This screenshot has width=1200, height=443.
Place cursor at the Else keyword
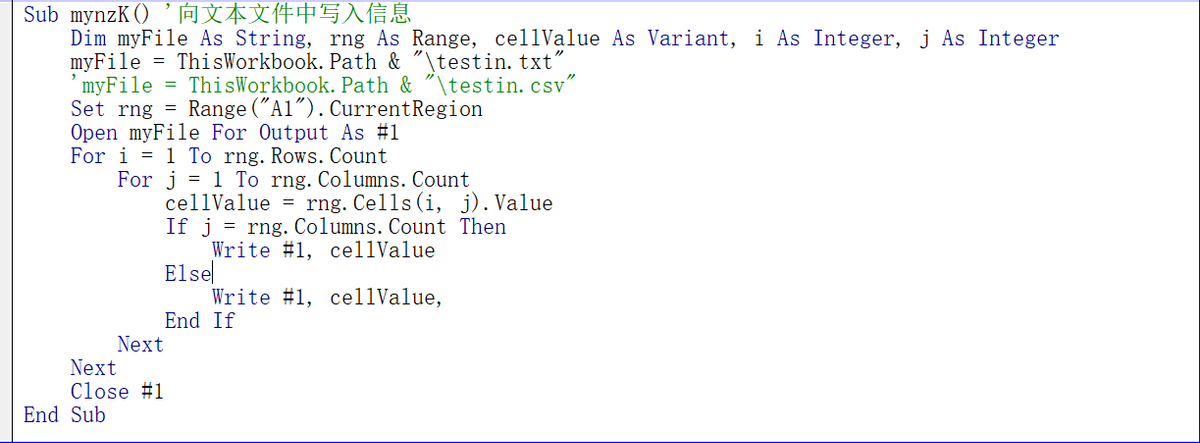pos(188,274)
